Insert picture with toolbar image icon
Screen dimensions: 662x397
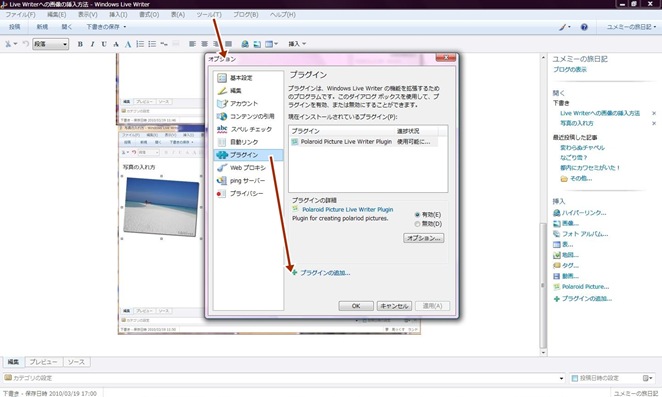(257, 44)
